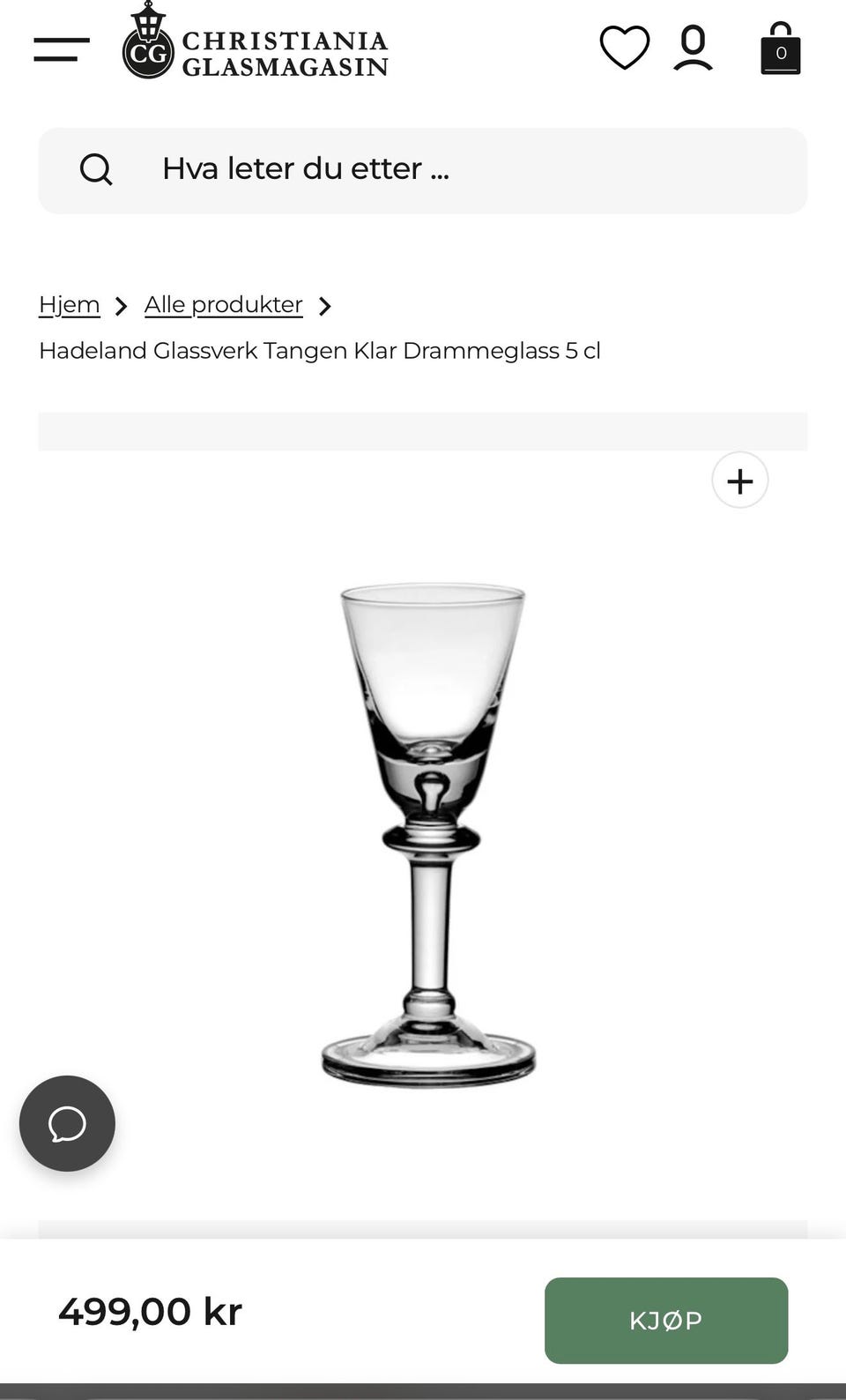This screenshot has height=1400, width=846.
Task: Open the wishlist heart icon
Action: (x=625, y=48)
